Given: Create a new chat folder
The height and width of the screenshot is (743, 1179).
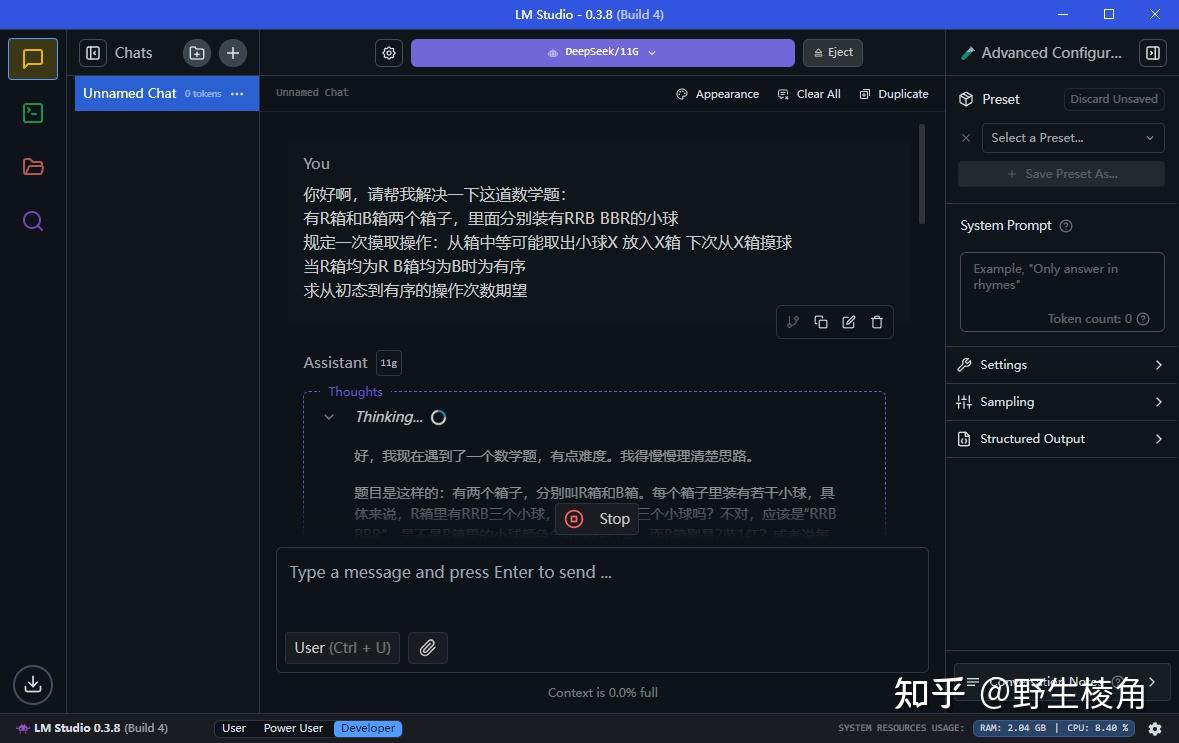Looking at the screenshot, I should point(197,53).
